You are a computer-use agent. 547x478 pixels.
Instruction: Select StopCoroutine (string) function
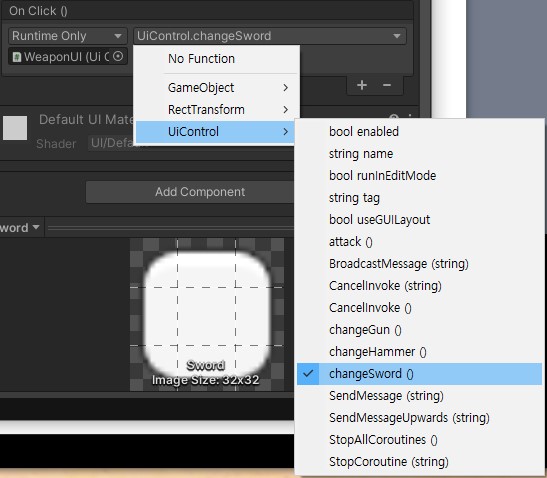419,462
